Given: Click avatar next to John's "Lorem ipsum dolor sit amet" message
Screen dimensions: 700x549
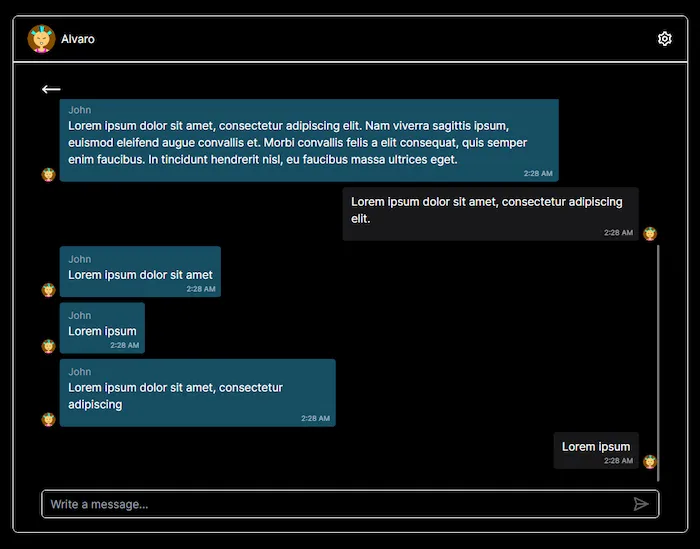Looking at the screenshot, I should point(48,290).
